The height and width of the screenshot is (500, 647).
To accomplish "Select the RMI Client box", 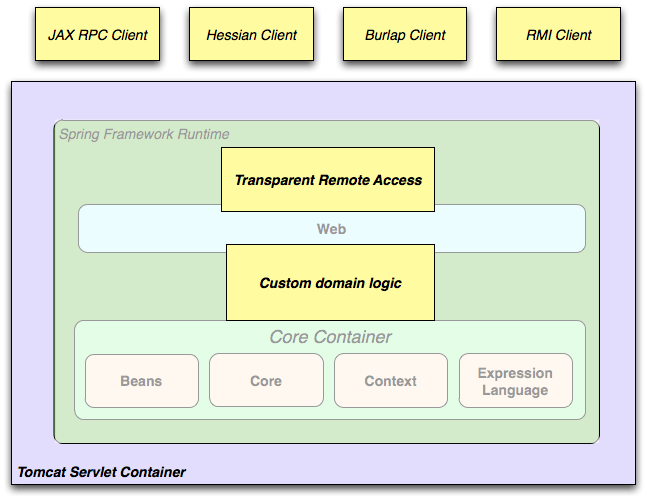I will tap(558, 34).
